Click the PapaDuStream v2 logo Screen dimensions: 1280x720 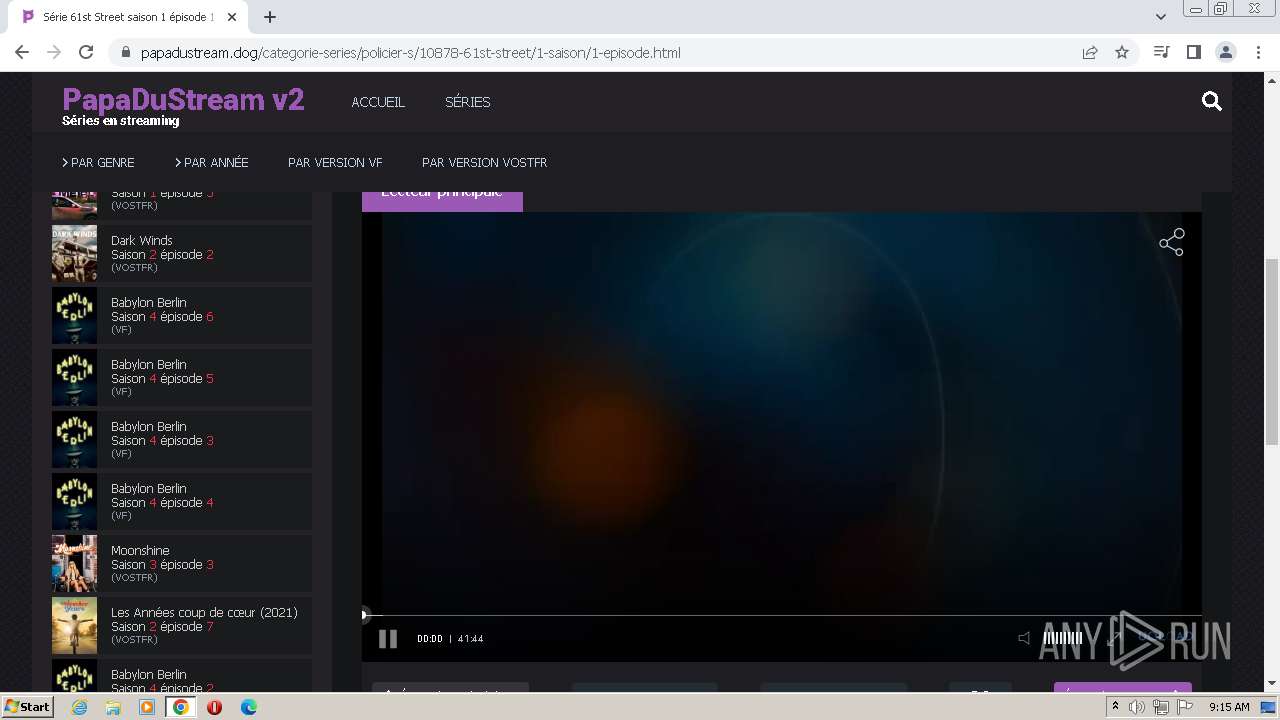coord(183,99)
